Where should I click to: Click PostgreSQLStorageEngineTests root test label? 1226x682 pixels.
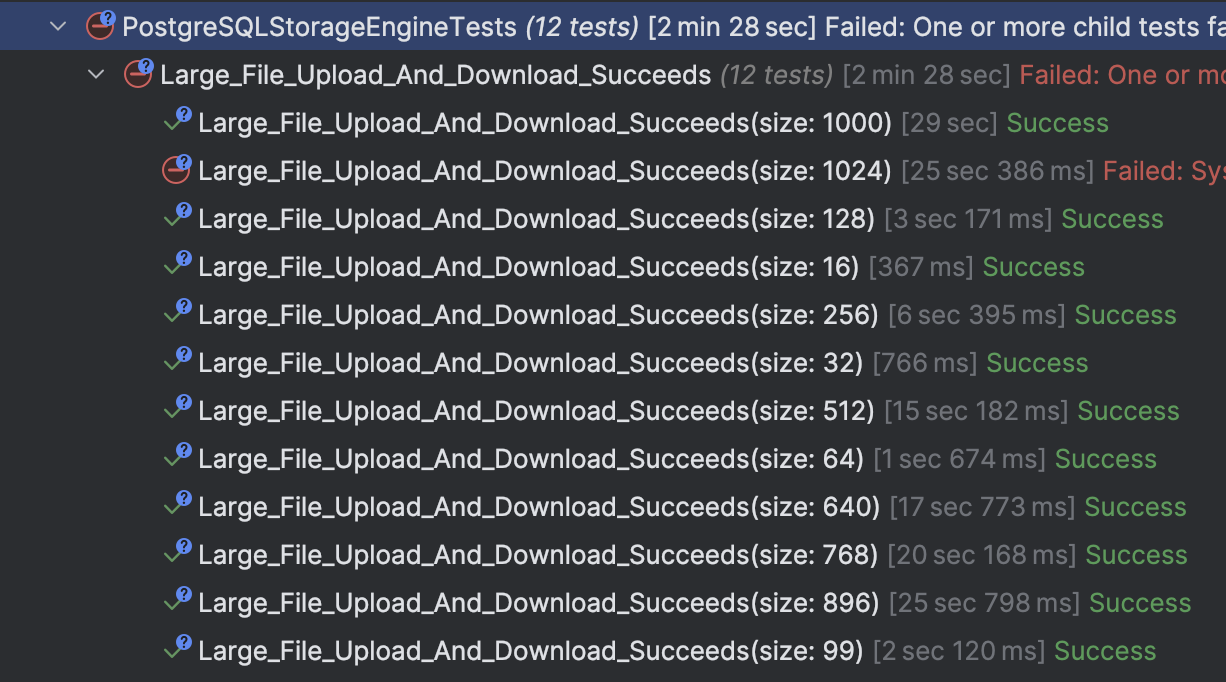click(319, 27)
